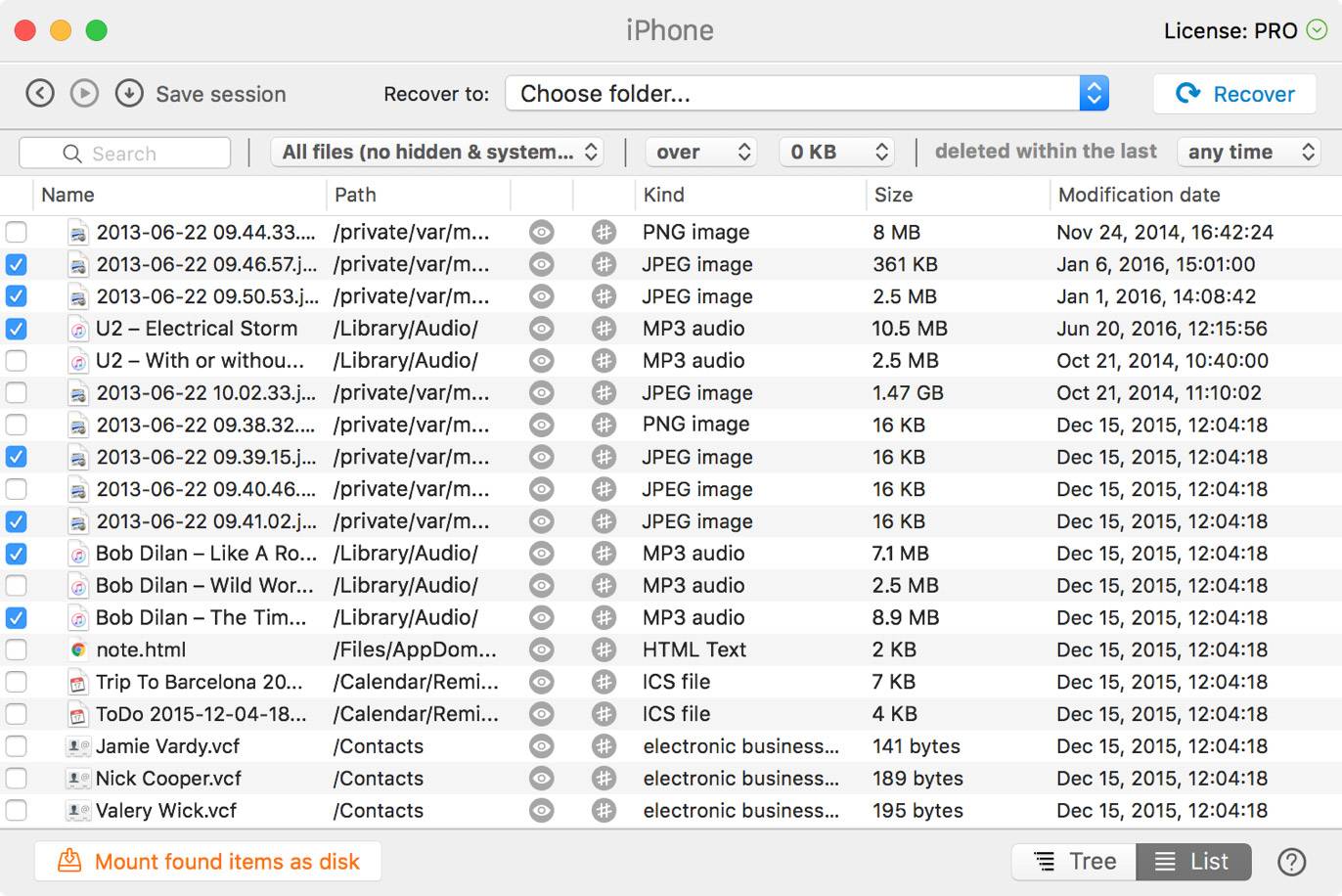Open hex view for Valery Wick.vcf
The image size is (1342, 896).
click(604, 811)
